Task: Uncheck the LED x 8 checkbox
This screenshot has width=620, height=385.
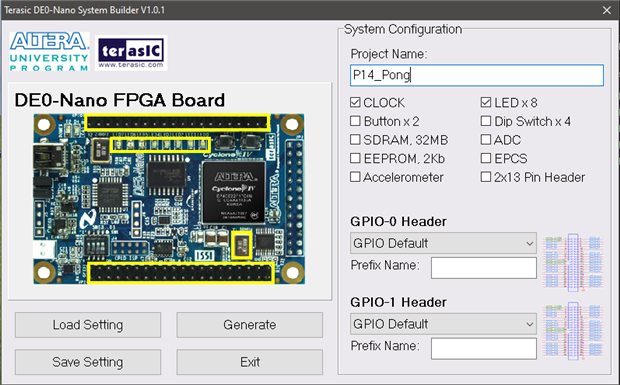Action: click(486, 102)
